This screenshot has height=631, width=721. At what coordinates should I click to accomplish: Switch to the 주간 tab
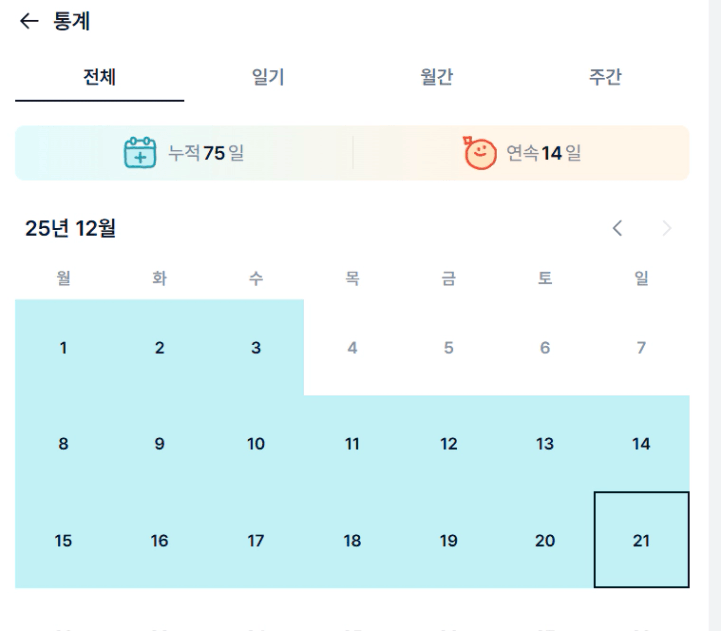click(605, 77)
